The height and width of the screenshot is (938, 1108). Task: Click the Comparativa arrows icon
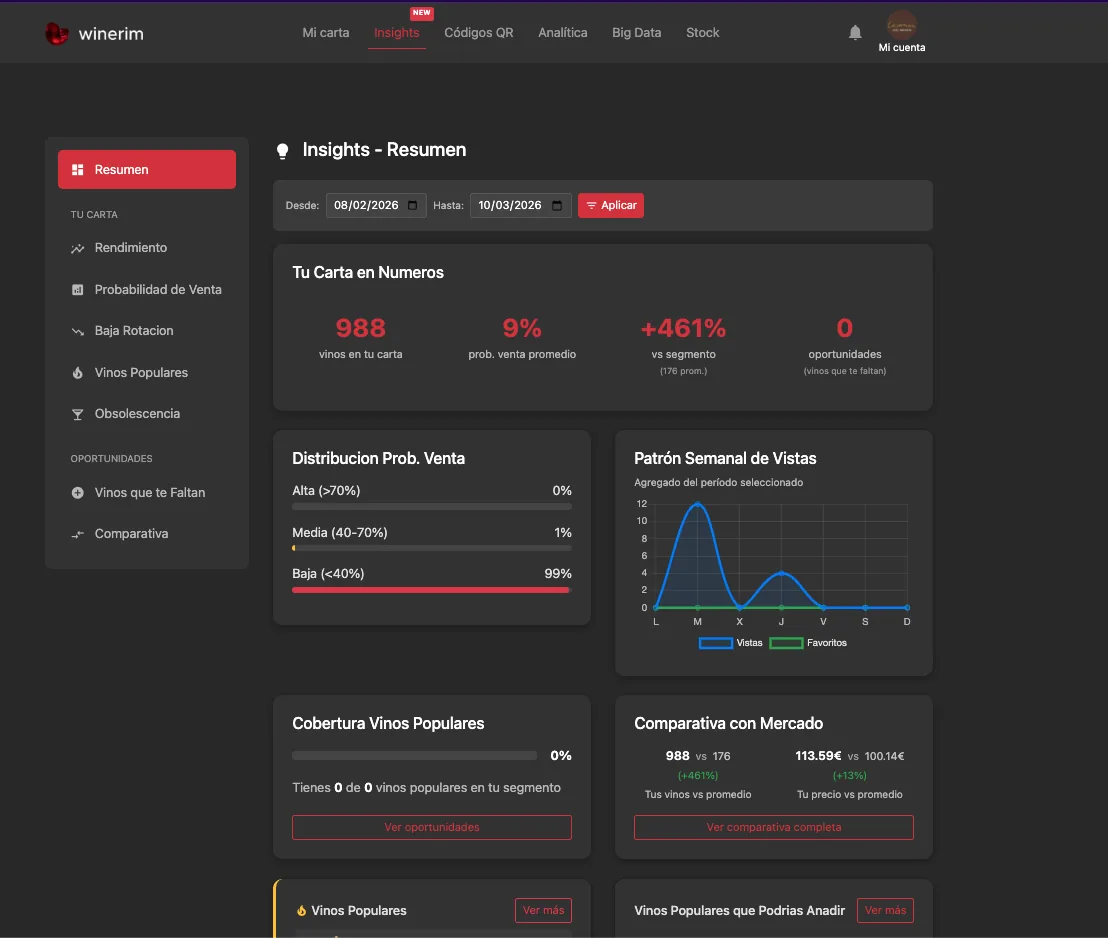tap(78, 534)
